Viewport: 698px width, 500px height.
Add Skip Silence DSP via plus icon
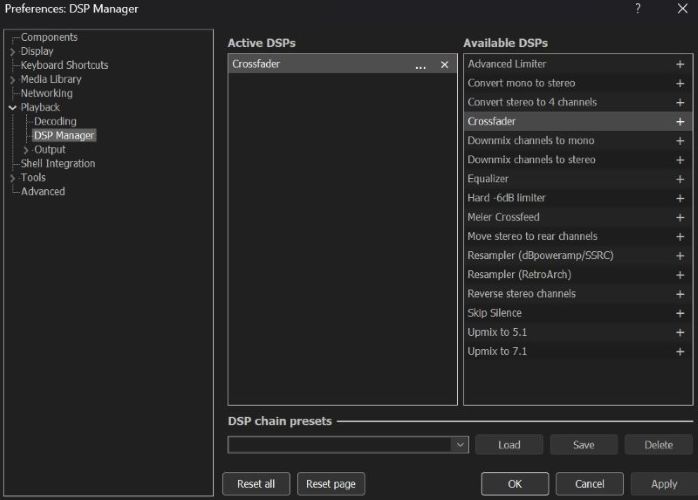pyautogui.click(x=680, y=314)
